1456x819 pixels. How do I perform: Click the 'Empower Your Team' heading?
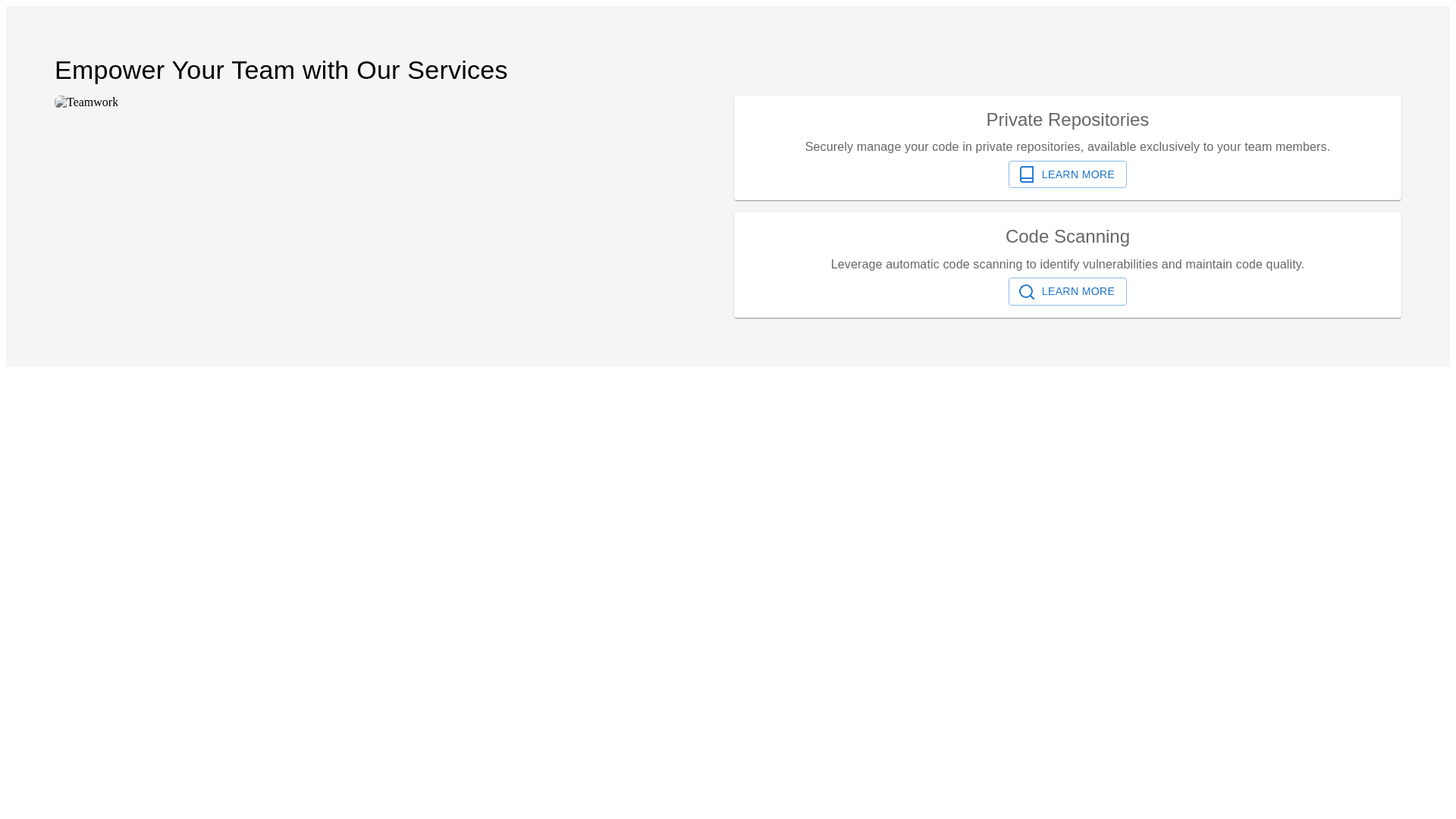click(x=281, y=71)
